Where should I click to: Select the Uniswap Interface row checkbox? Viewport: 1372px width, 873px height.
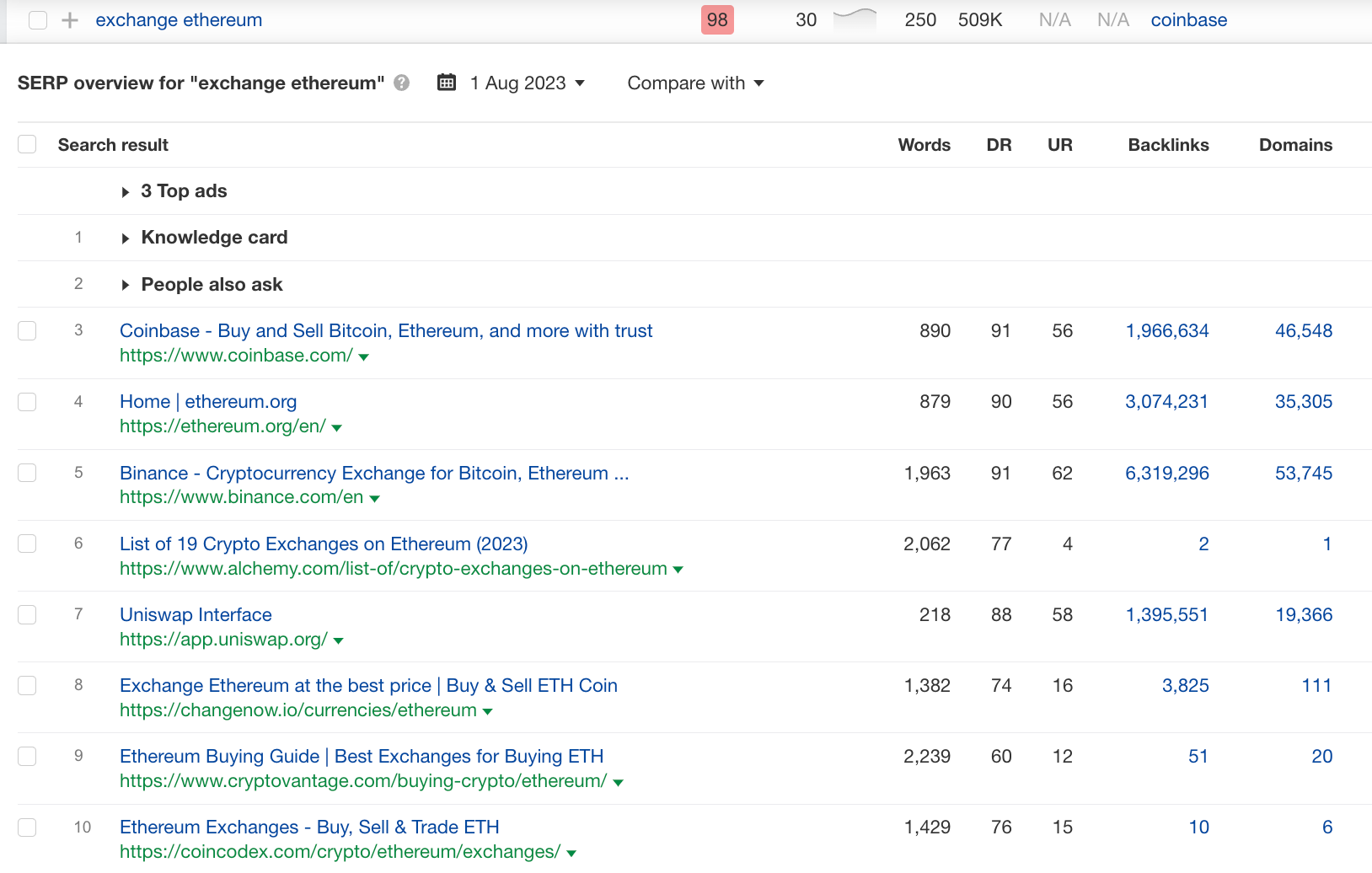tap(27, 613)
